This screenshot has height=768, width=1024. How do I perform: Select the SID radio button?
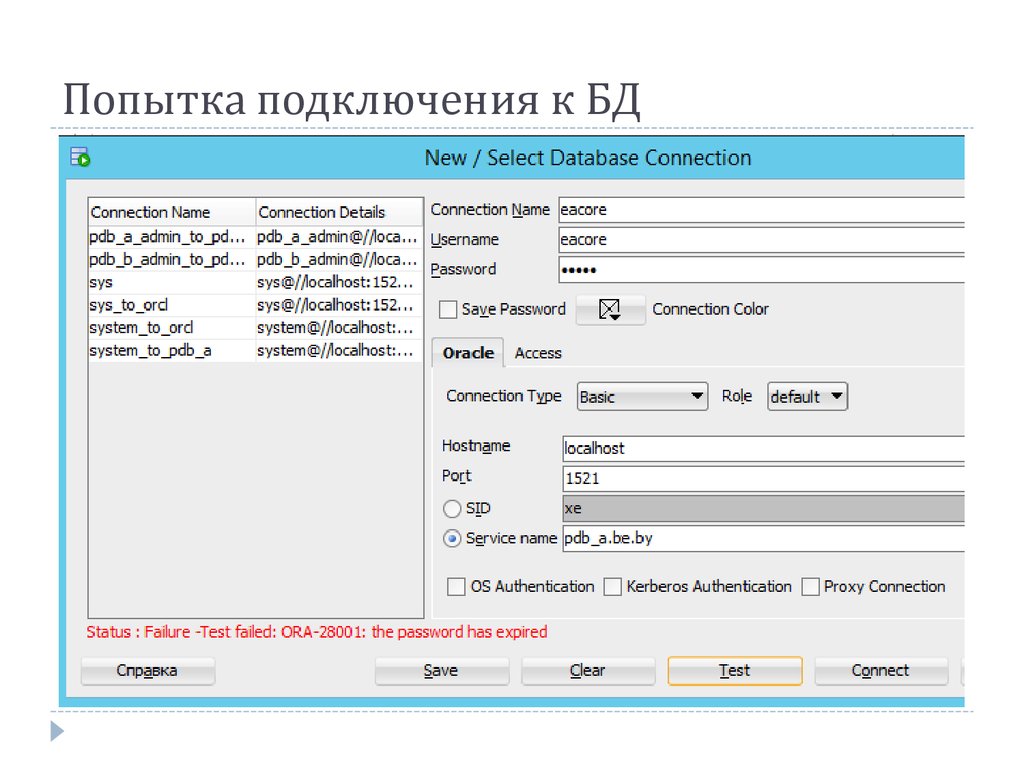(x=452, y=509)
